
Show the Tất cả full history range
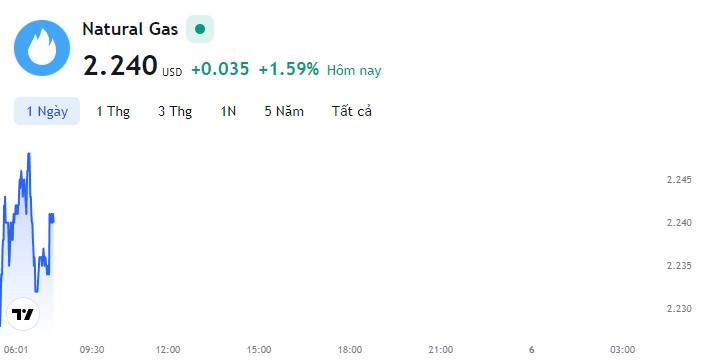(352, 111)
